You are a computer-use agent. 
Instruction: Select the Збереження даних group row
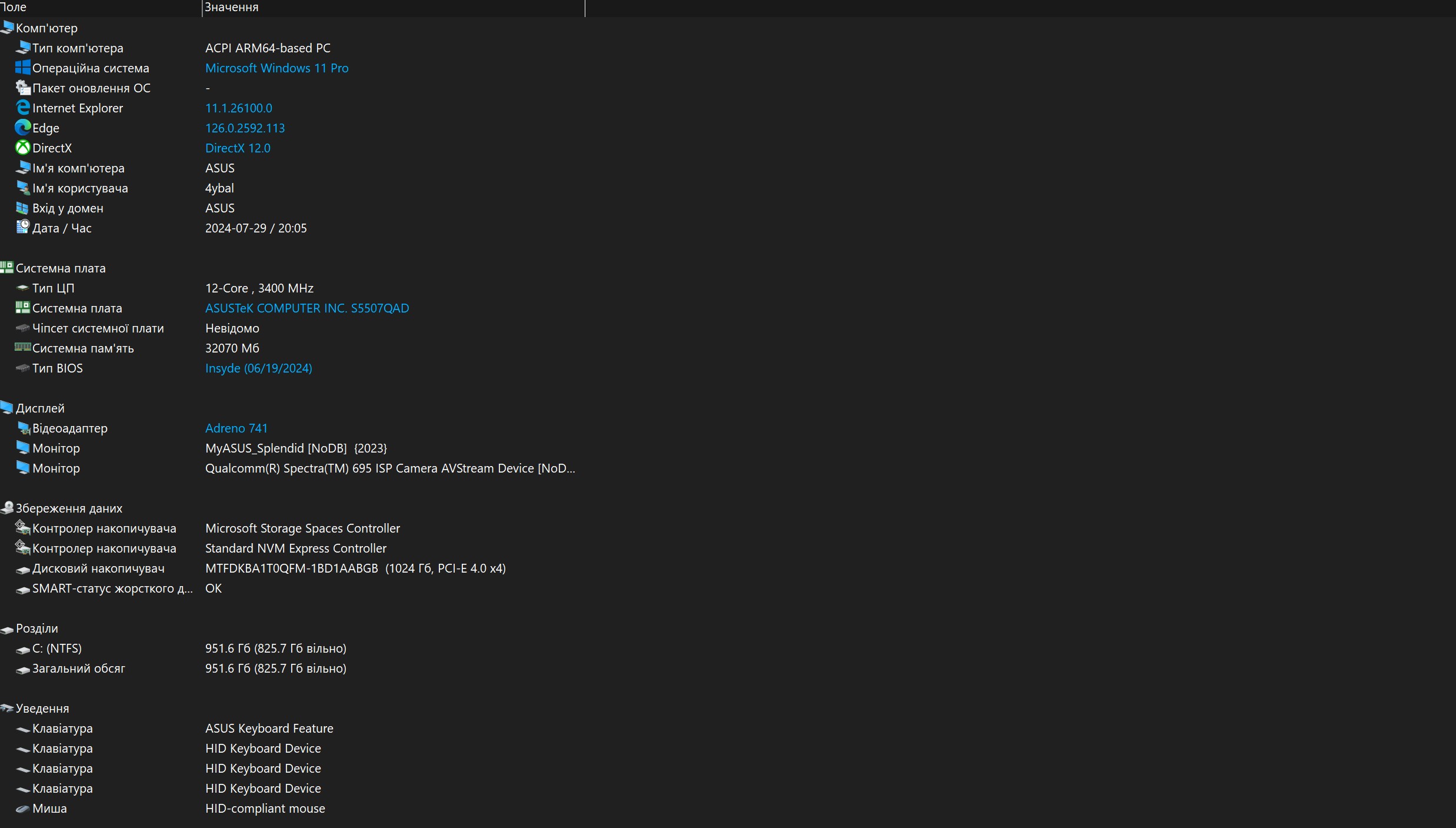point(69,508)
